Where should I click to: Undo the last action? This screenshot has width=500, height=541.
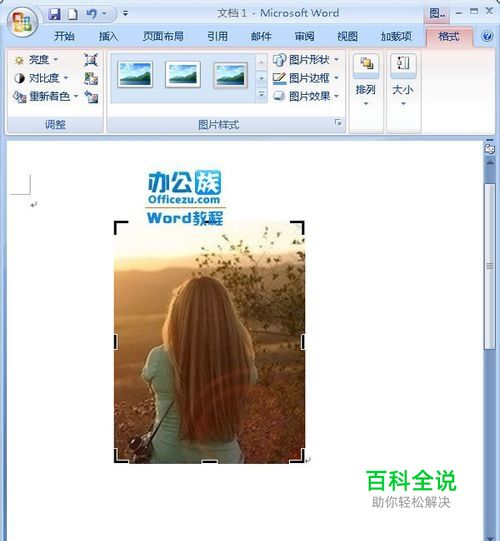point(91,14)
